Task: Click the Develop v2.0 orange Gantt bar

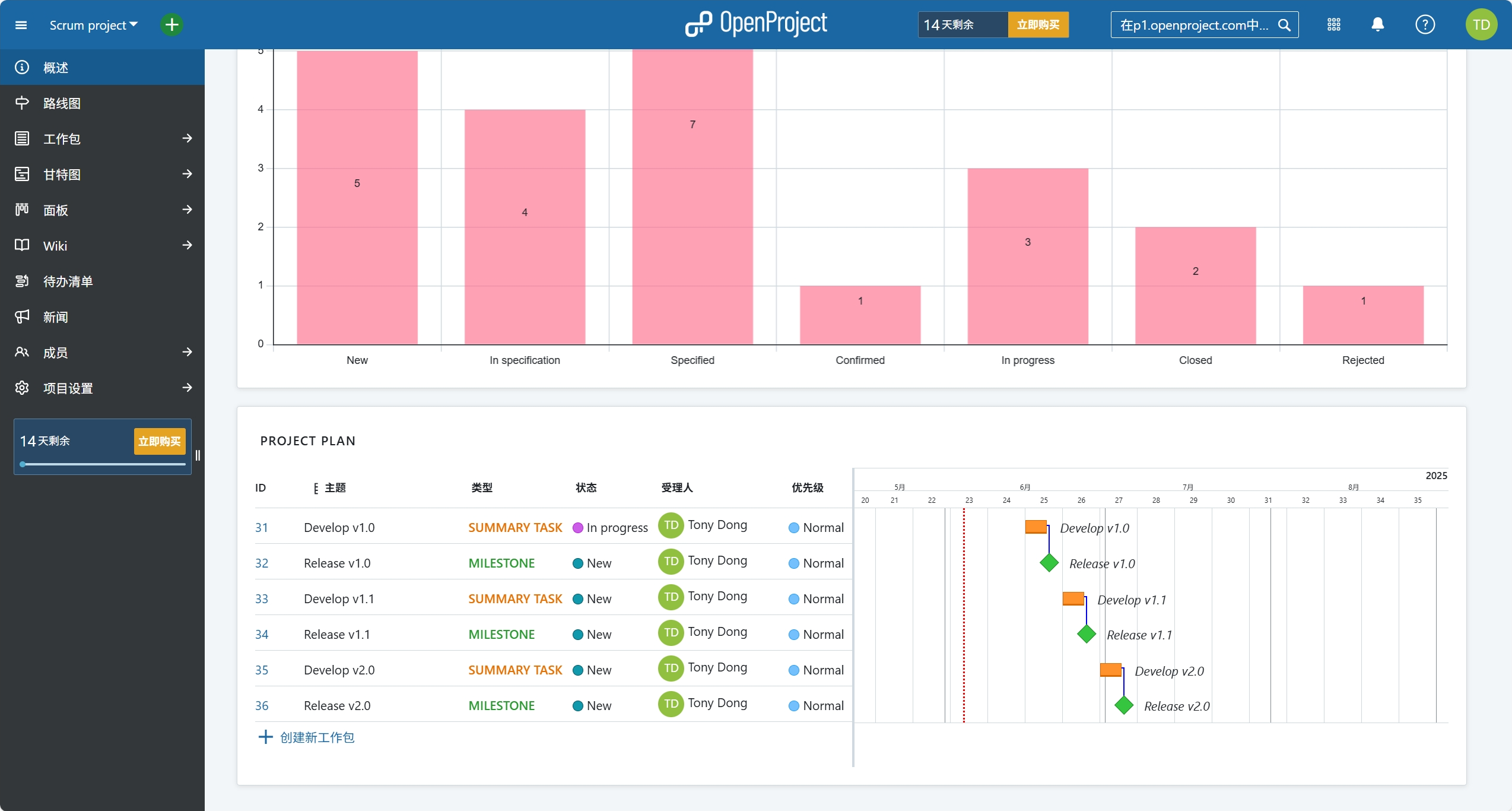Action: (1111, 670)
